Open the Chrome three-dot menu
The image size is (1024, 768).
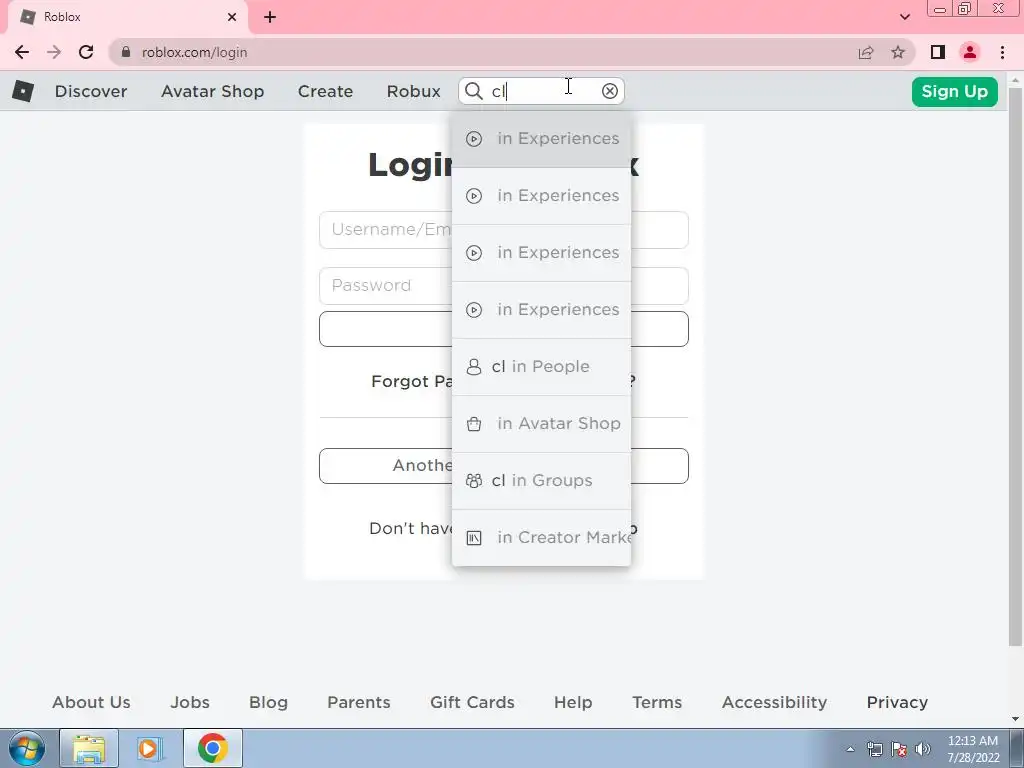point(1002,52)
